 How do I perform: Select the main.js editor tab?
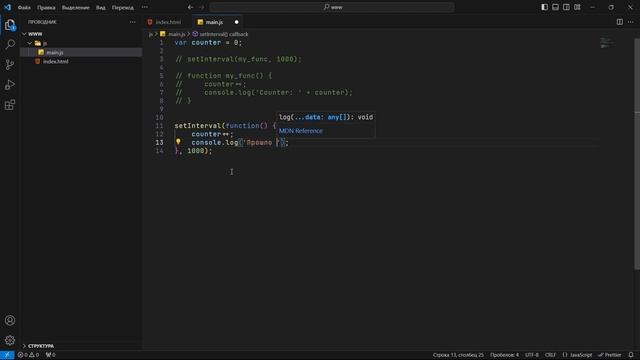click(216, 22)
